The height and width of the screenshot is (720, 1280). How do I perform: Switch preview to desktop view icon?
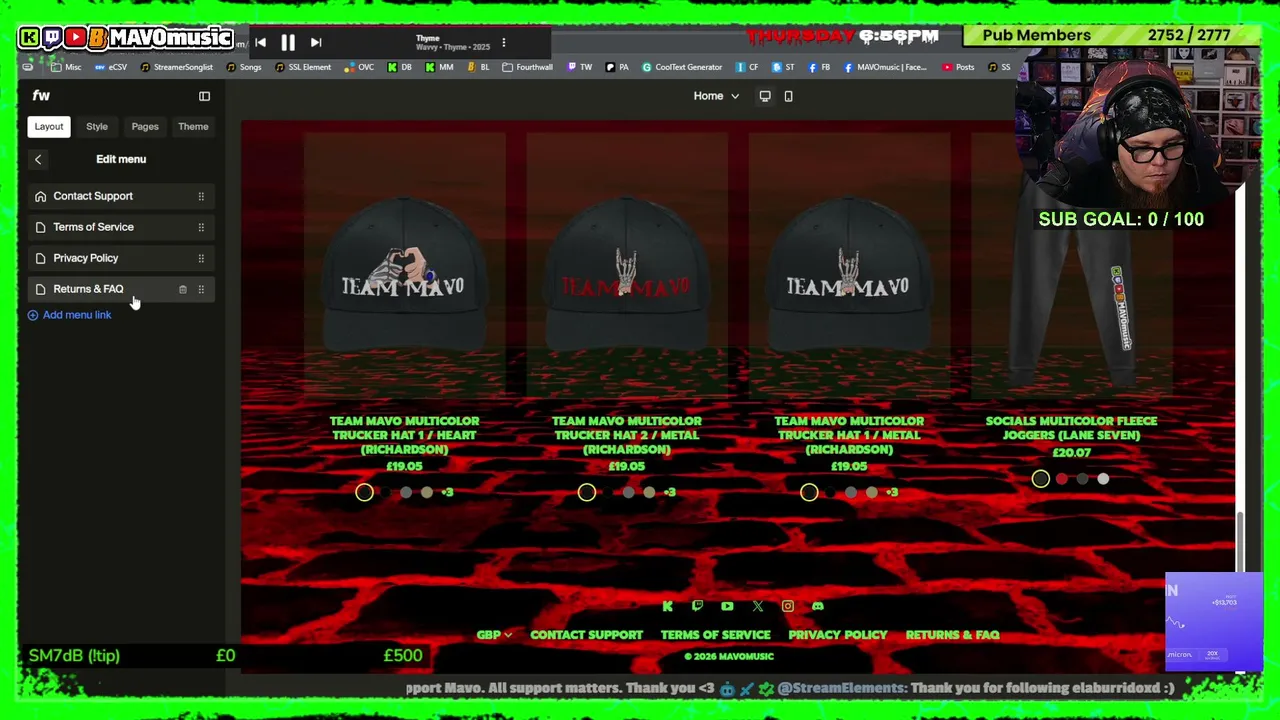click(765, 96)
